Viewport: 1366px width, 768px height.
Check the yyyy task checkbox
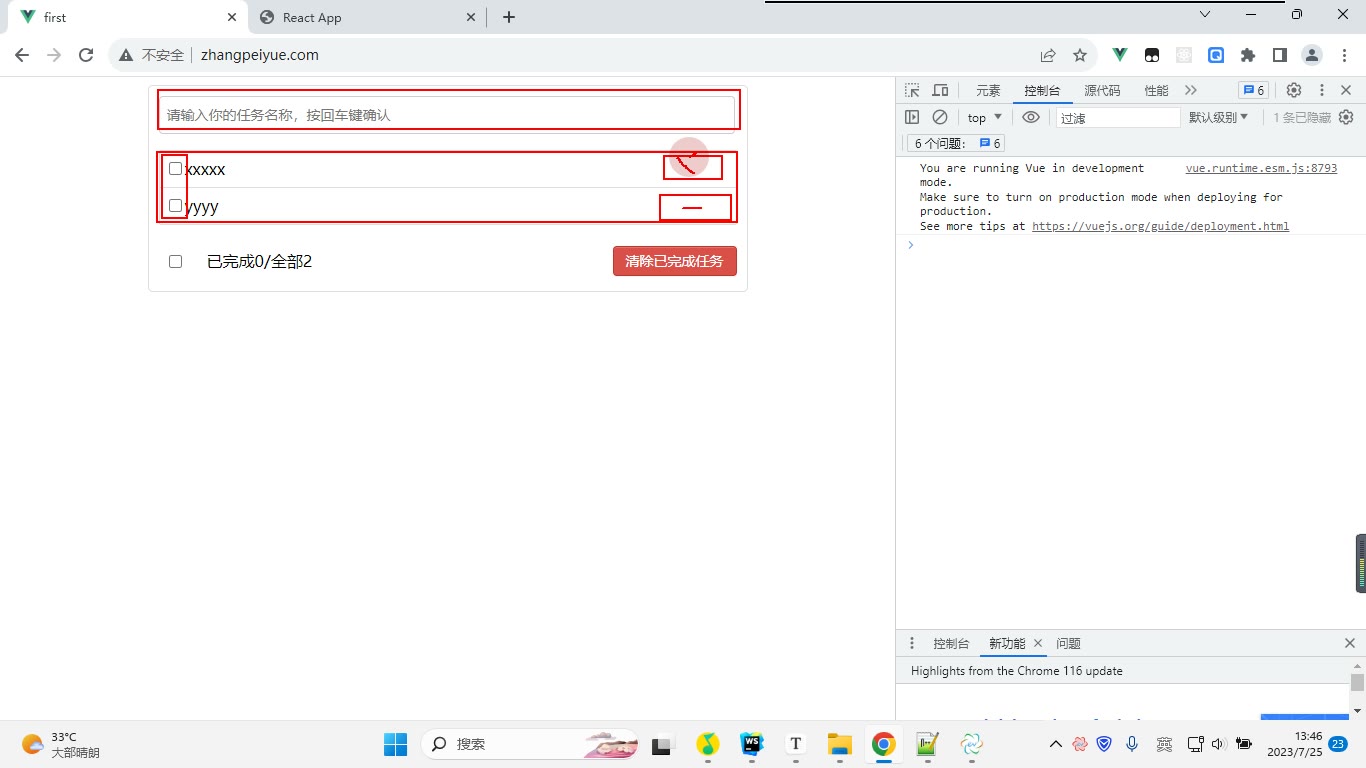point(176,206)
